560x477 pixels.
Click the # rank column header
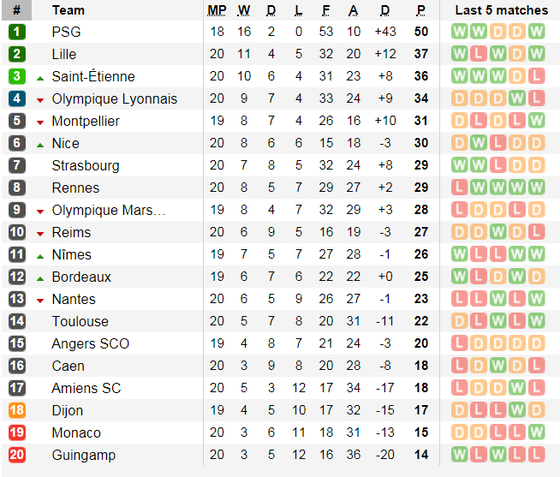coord(17,10)
